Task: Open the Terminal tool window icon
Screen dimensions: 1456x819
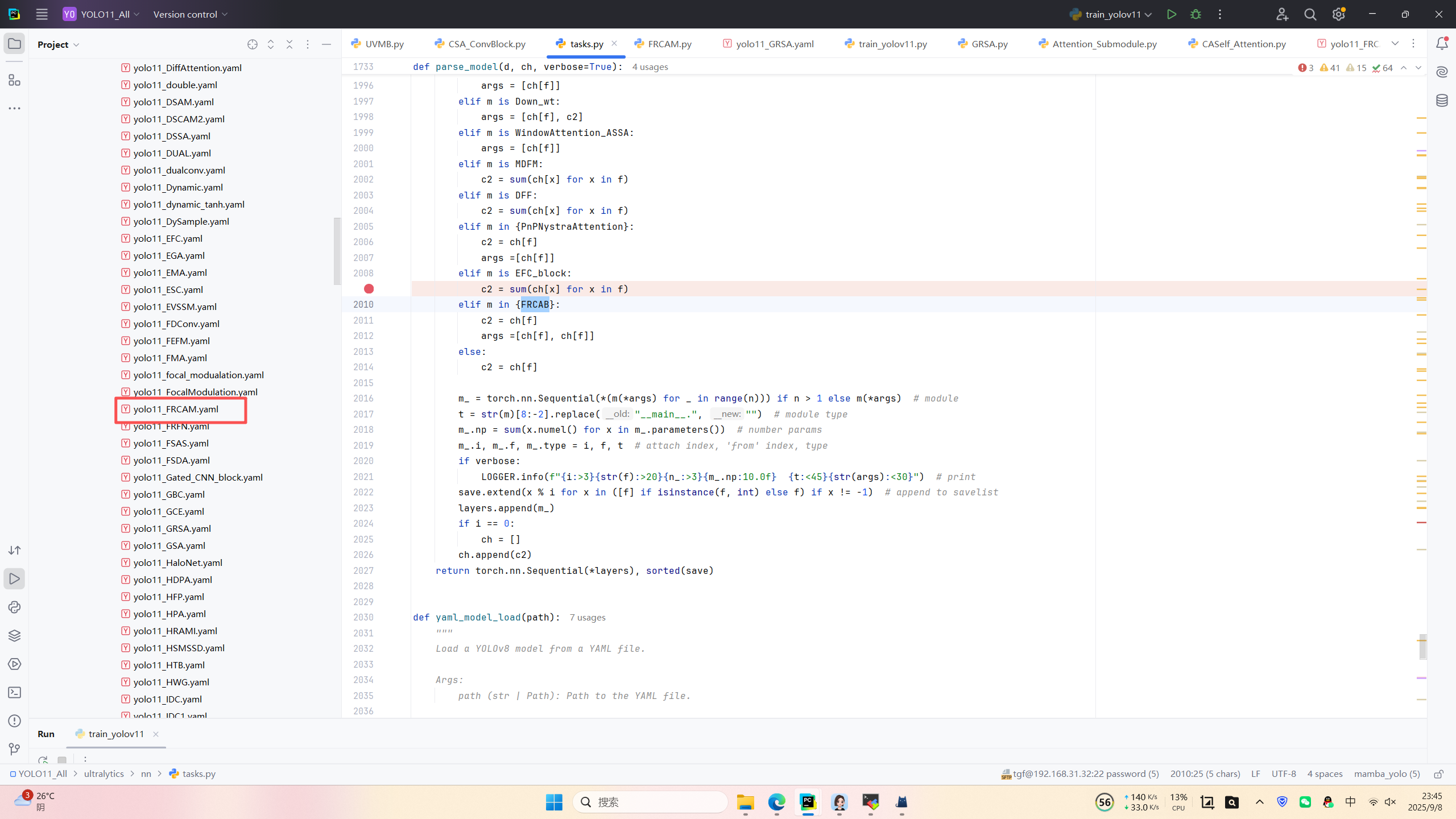Action: coord(14,693)
